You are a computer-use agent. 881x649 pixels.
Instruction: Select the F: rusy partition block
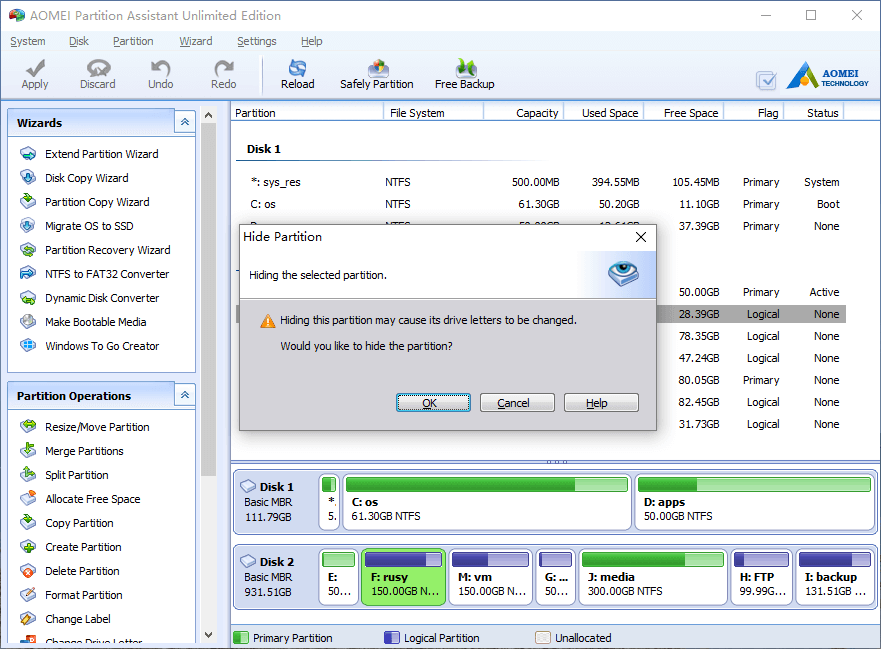(x=403, y=577)
